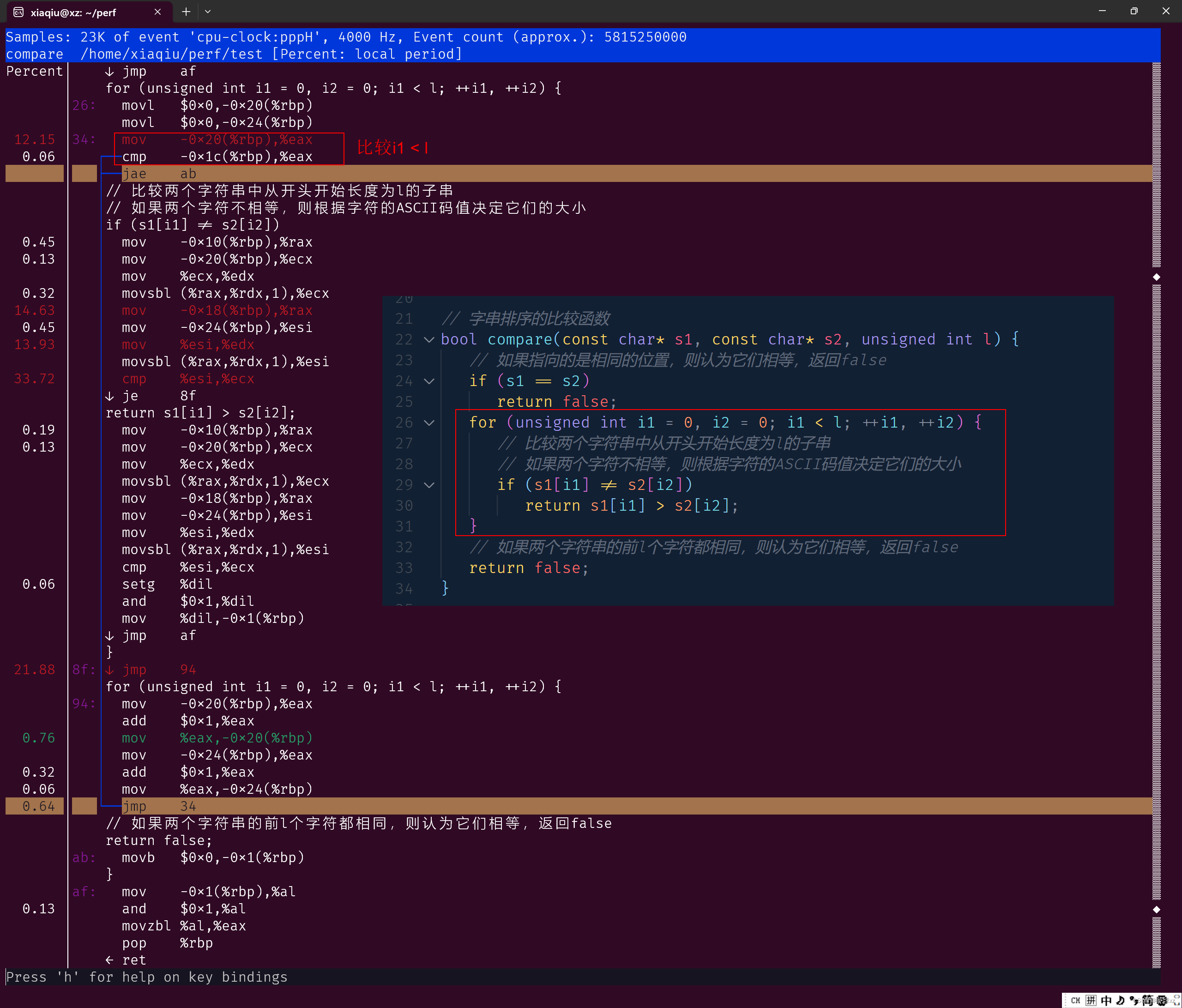Close the xiaqiu@xz terminal tab
1182x1008 pixels.
click(157, 12)
